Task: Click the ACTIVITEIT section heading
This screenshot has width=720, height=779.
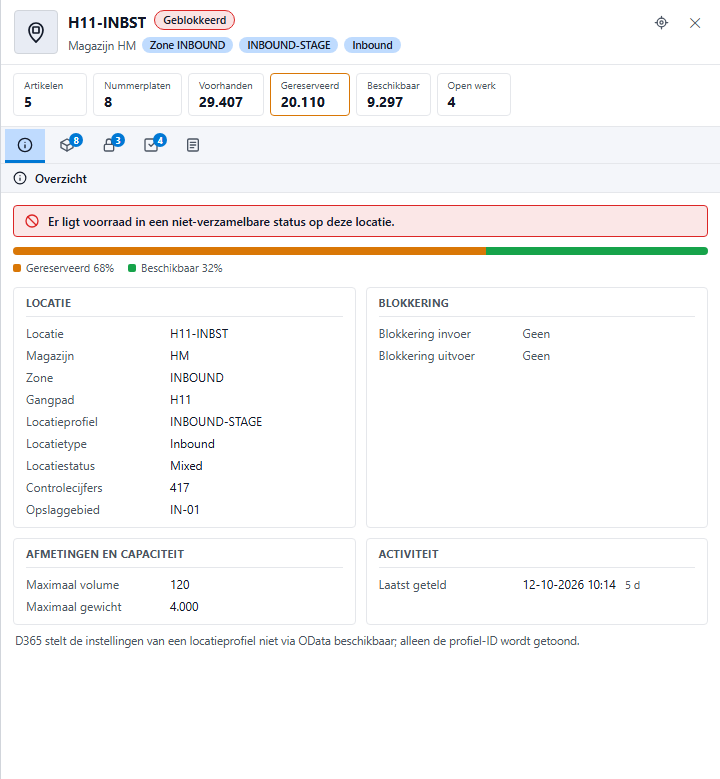Action: [x=408, y=554]
